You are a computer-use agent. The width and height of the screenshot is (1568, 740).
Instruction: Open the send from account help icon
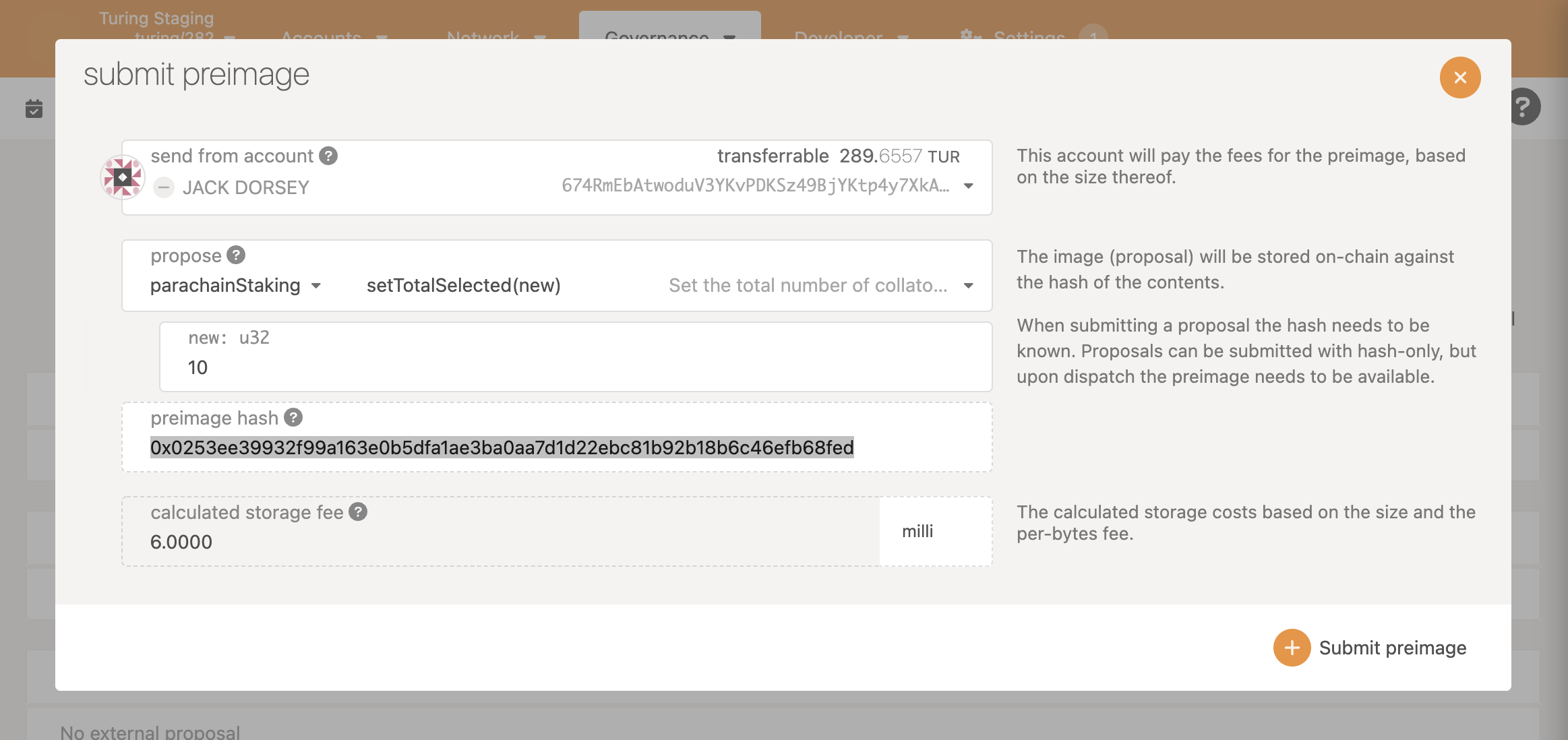[x=328, y=156]
